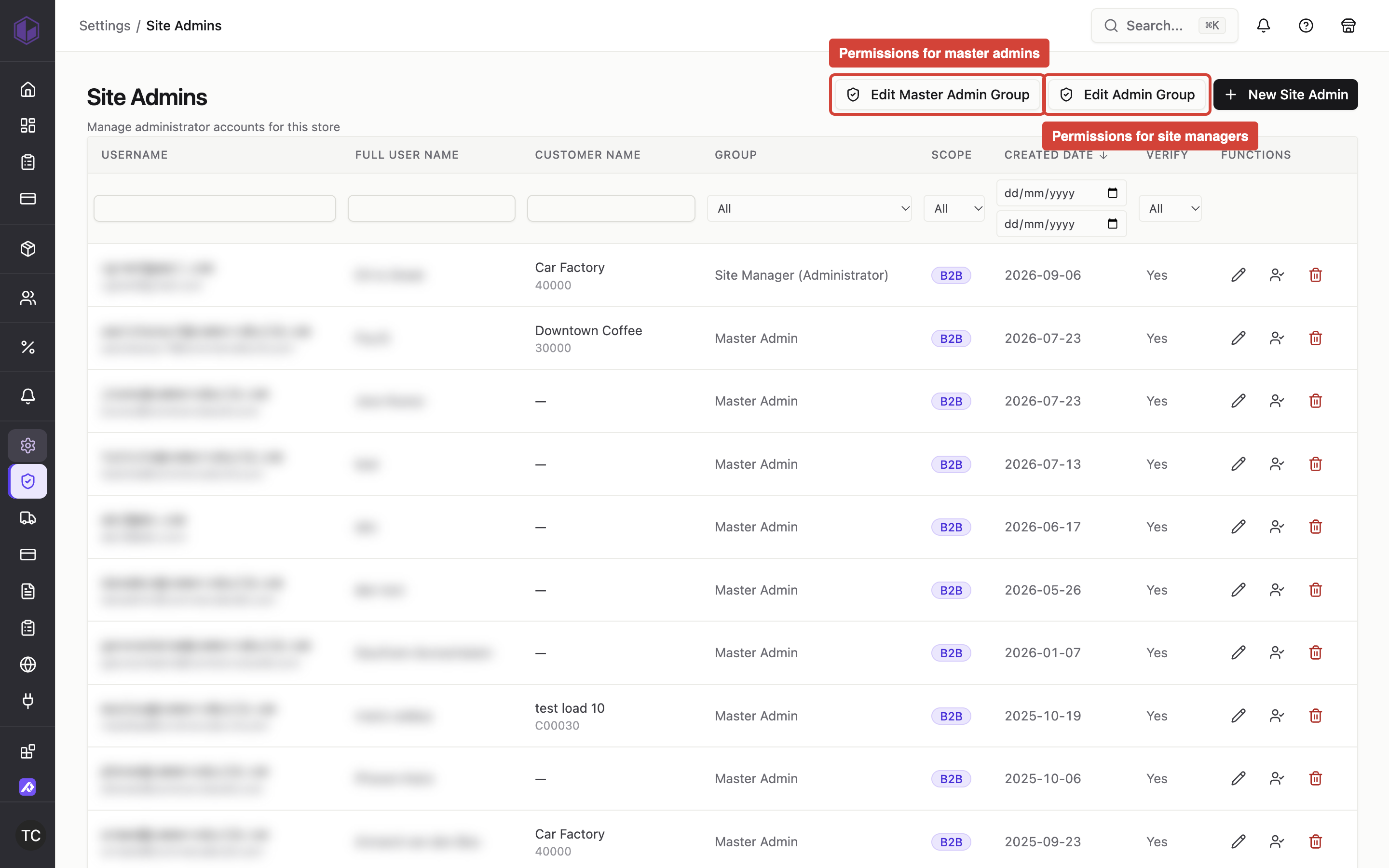This screenshot has height=868, width=1389.
Task: Edit the Car Factory Site Manager row
Action: (x=1238, y=275)
